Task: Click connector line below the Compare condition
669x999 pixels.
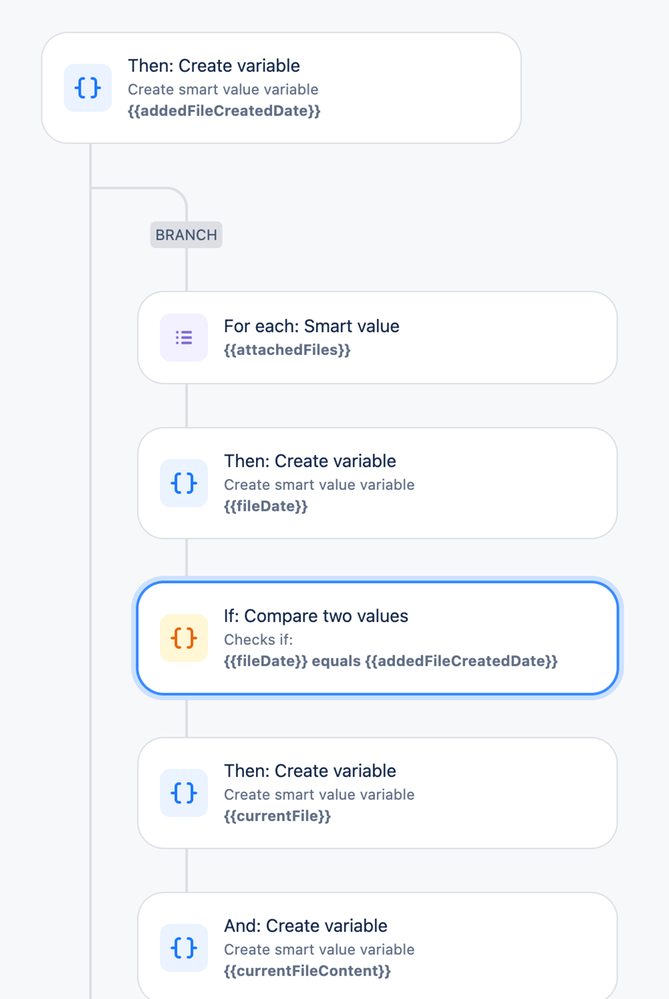Action: (x=186, y=716)
